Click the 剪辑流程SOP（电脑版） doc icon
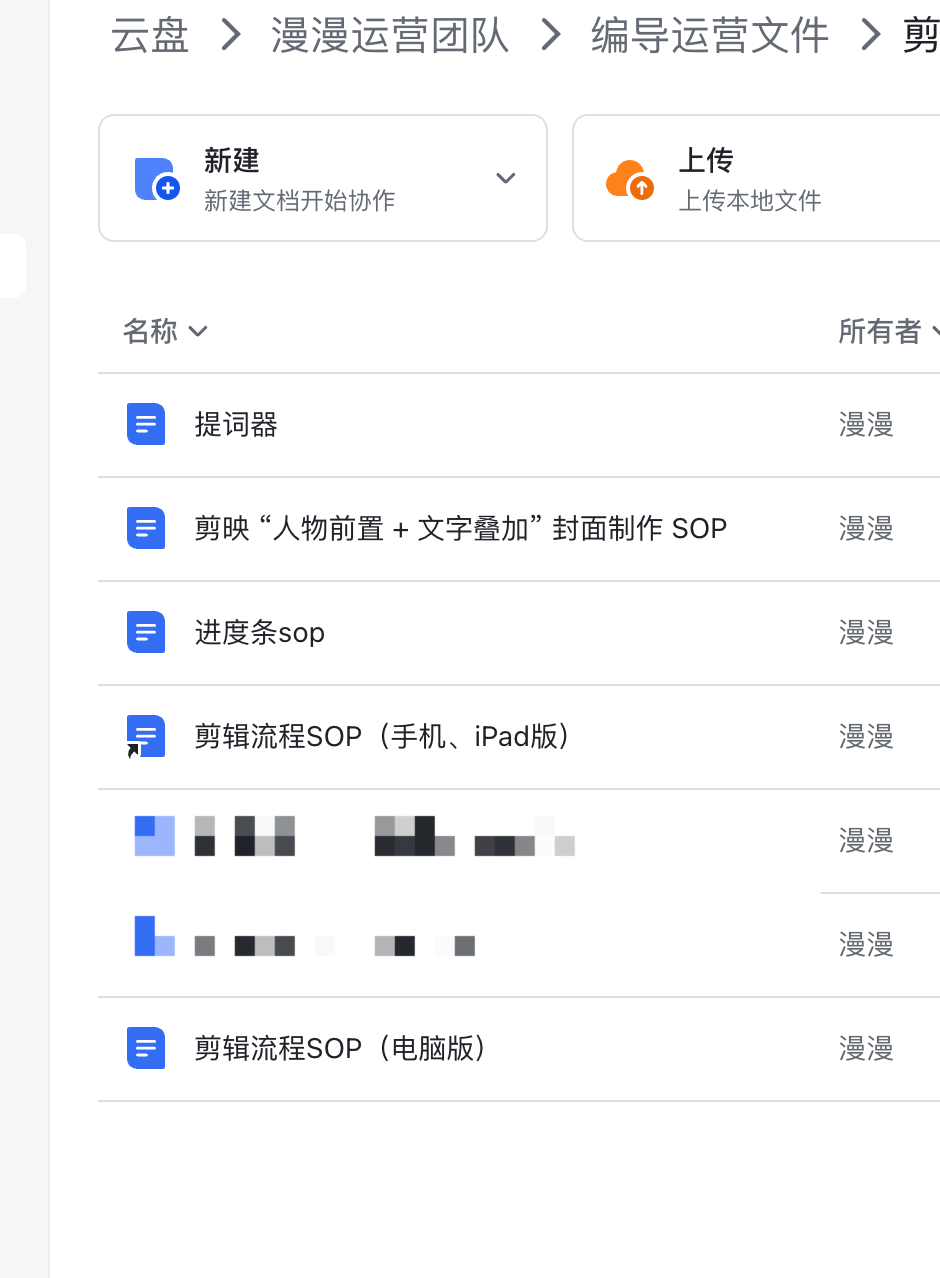Viewport: 940px width, 1278px height. coord(146,1048)
